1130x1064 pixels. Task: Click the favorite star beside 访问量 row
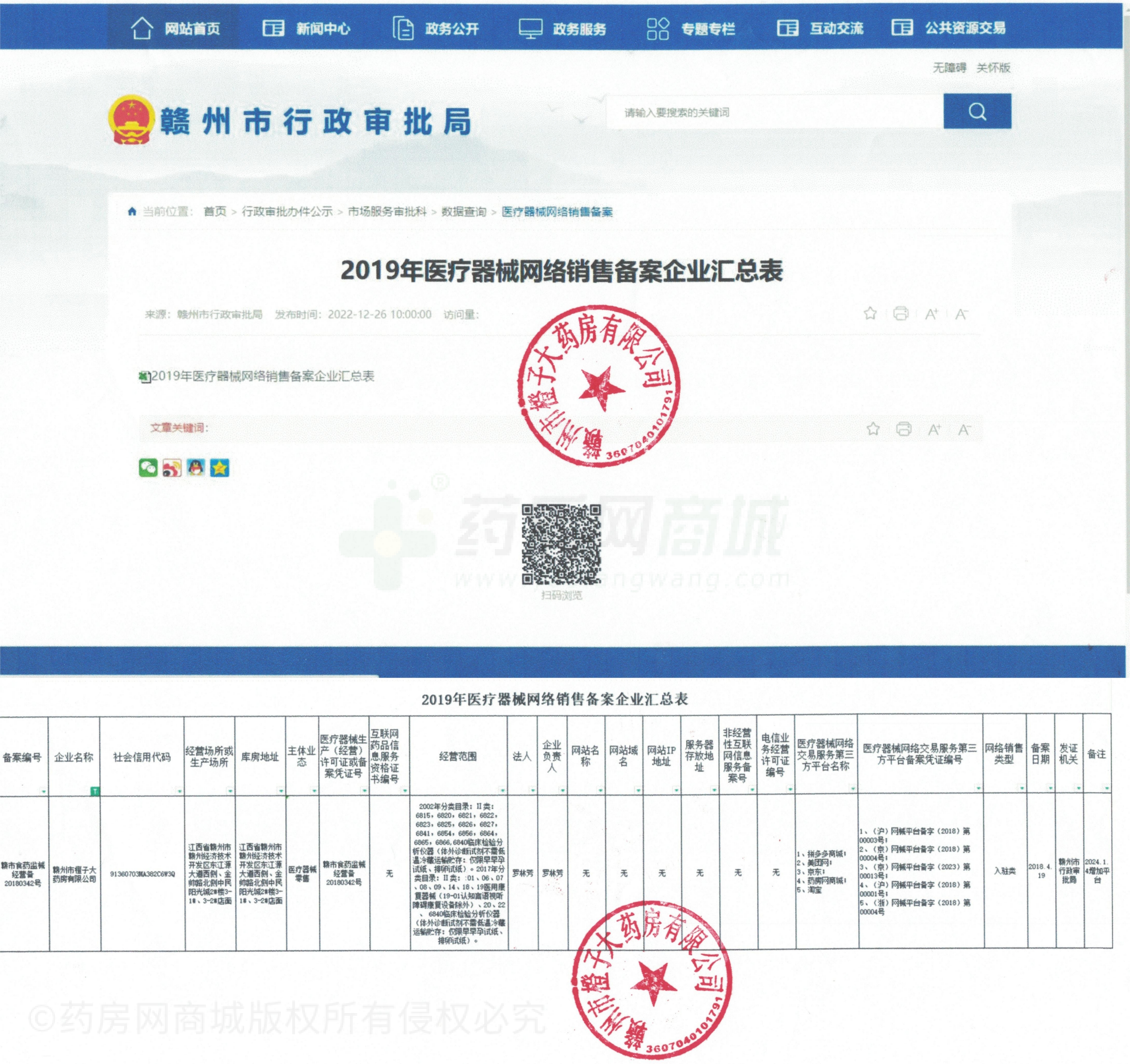pyautogui.click(x=870, y=313)
